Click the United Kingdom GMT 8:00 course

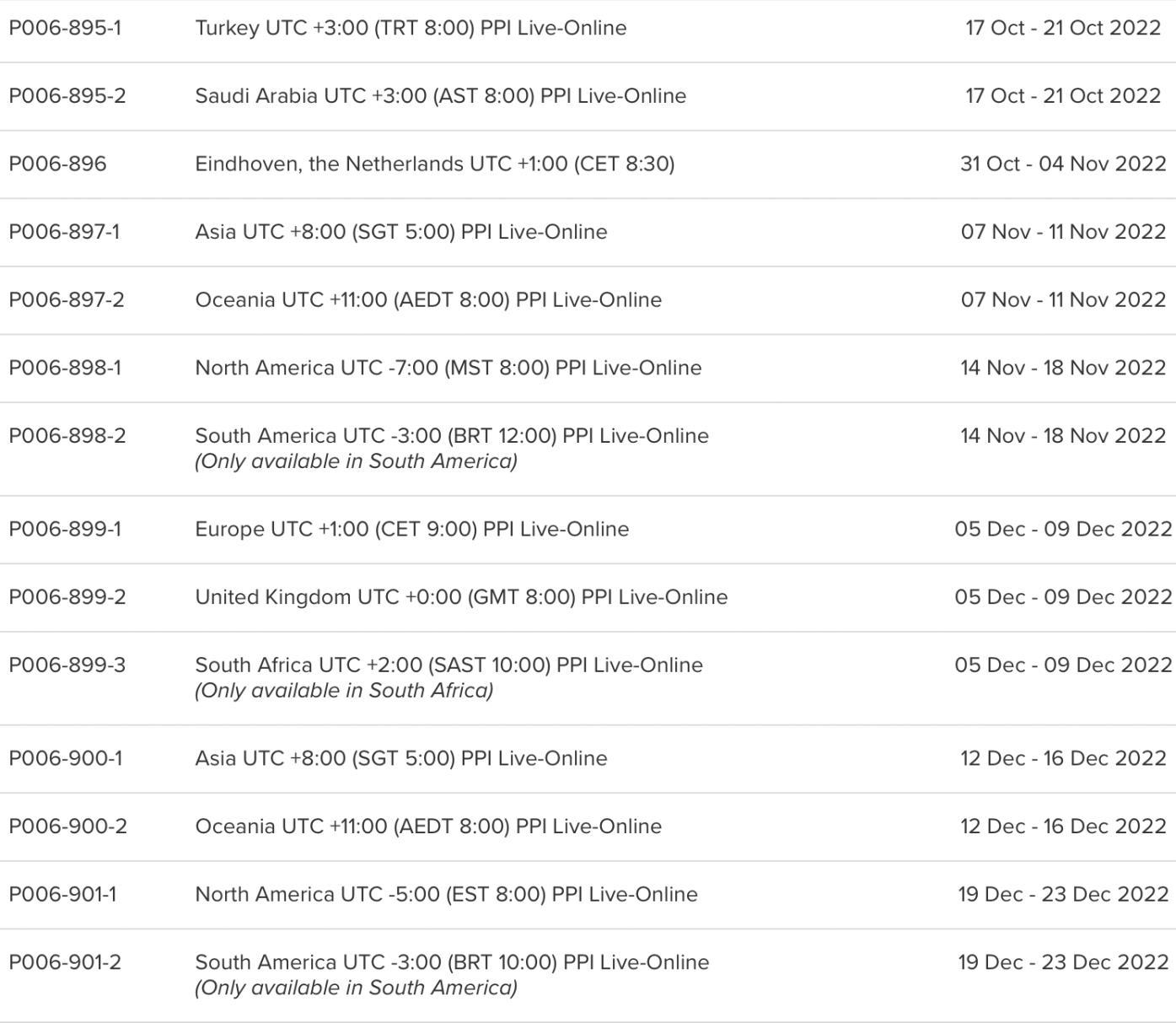[461, 597]
